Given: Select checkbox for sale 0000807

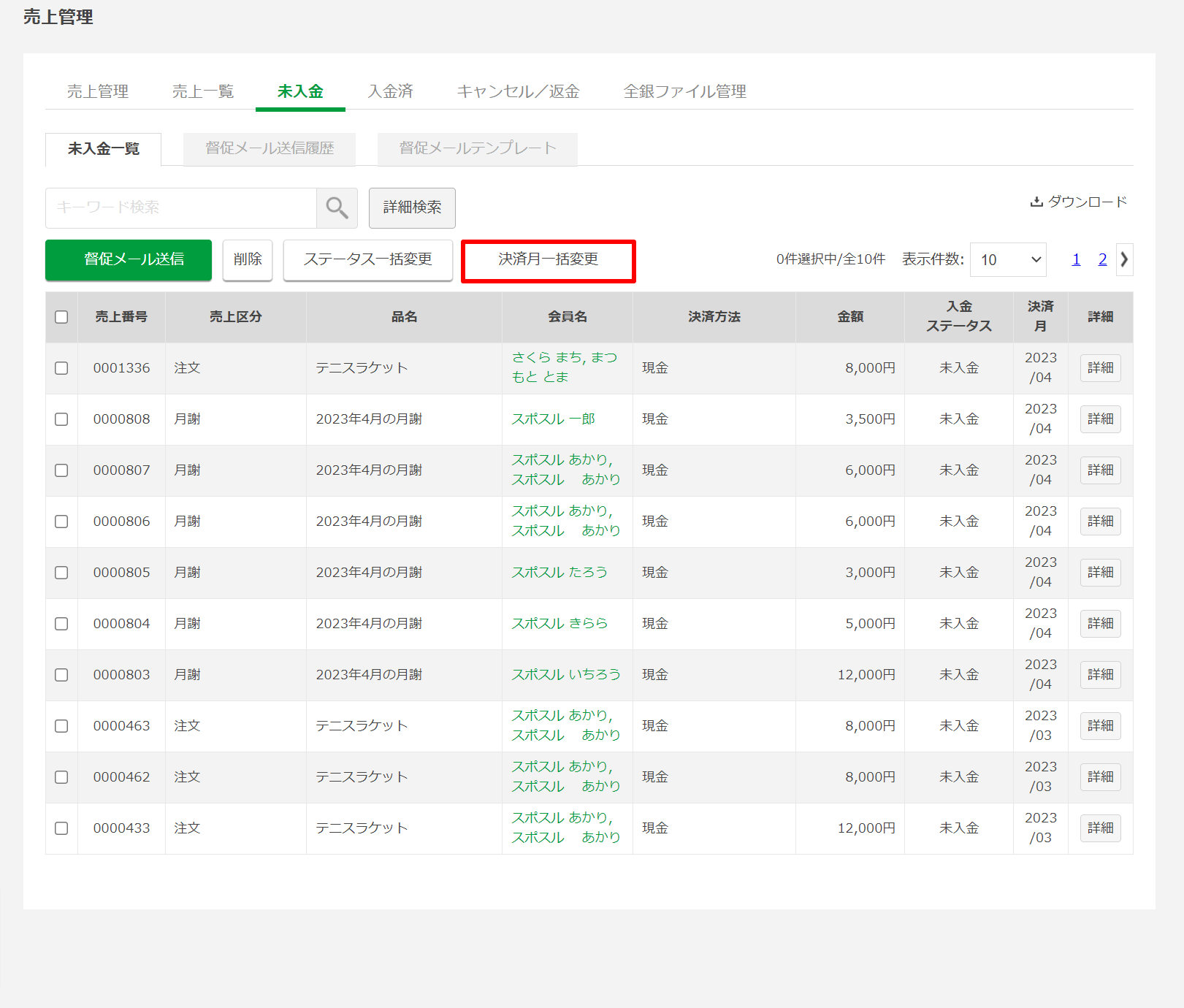Looking at the screenshot, I should tap(61, 470).
